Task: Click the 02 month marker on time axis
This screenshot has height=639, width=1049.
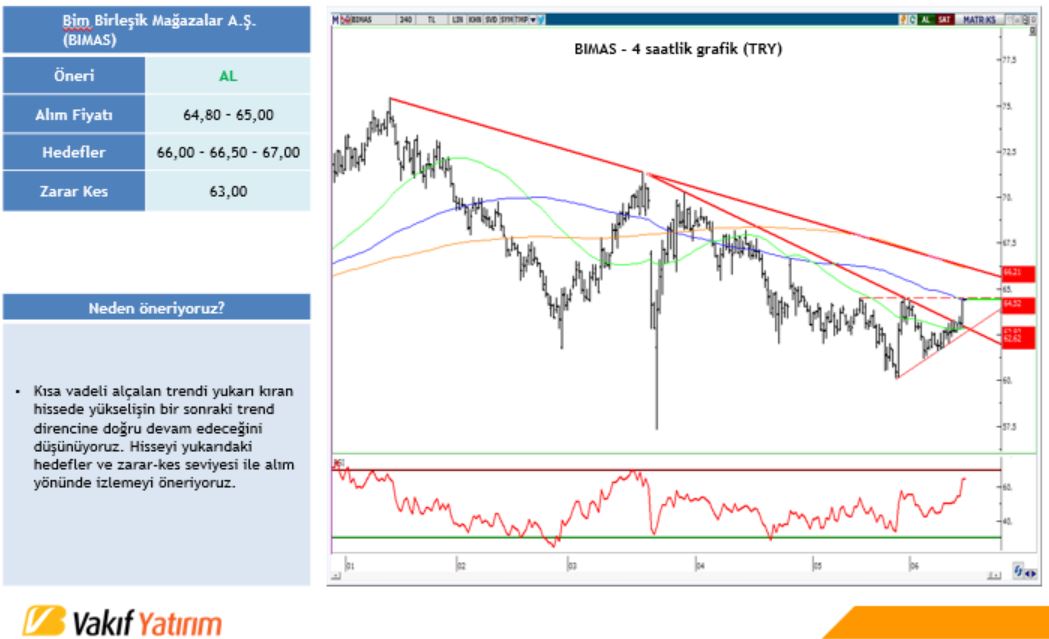Action: click(x=461, y=565)
